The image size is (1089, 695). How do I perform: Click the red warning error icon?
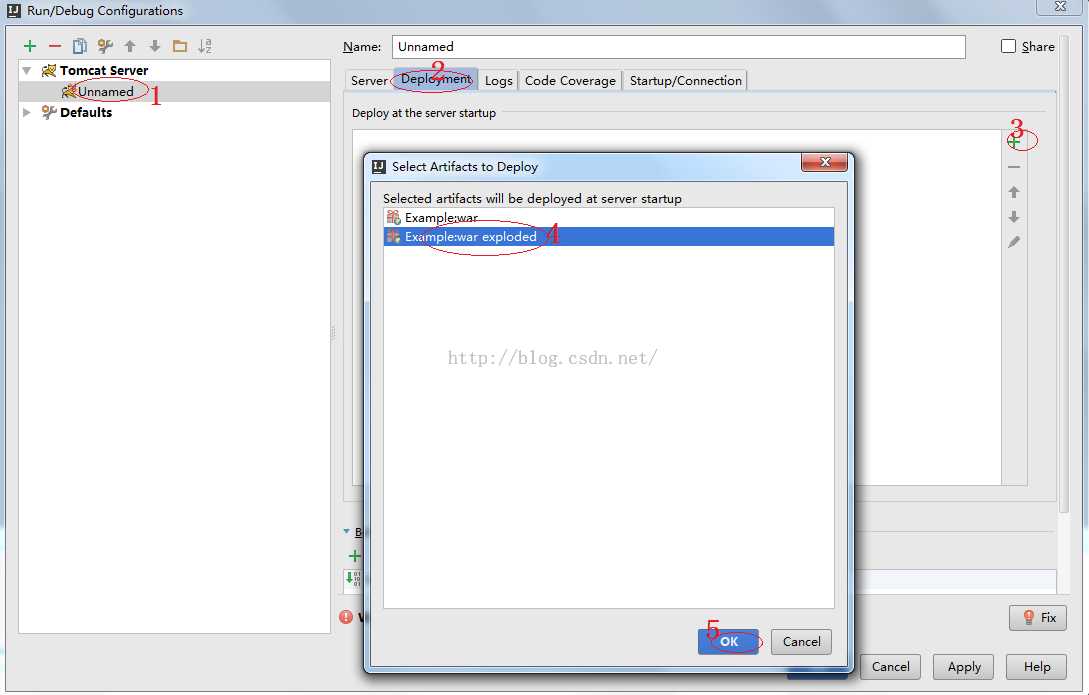tap(346, 617)
